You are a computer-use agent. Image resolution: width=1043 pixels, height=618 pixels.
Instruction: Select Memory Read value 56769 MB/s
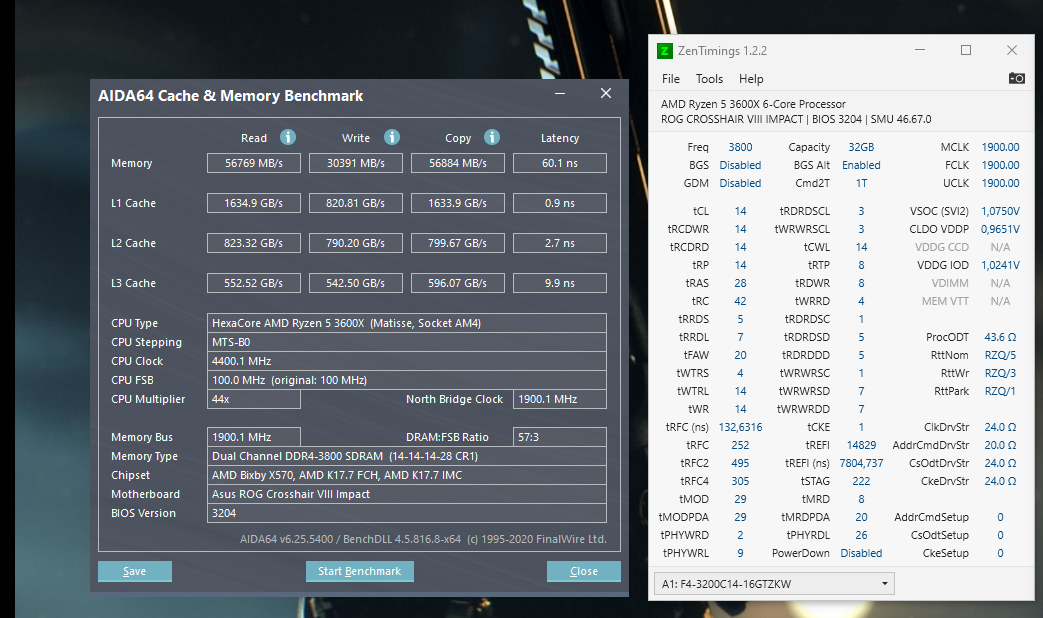[x=253, y=163]
